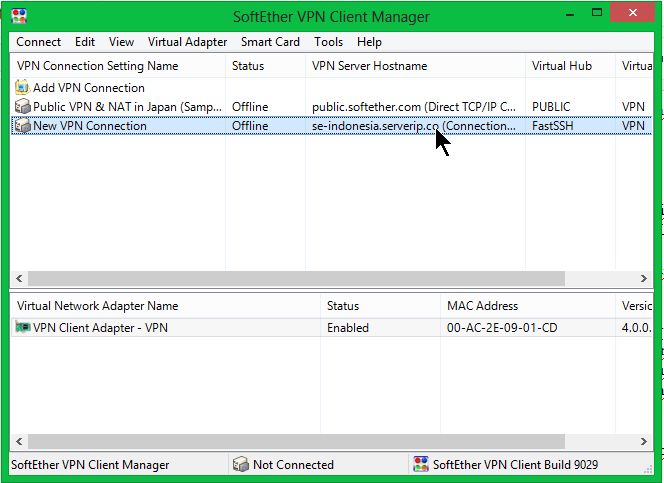Maximize the VPN Client Manager window
This screenshot has width=664, height=483.
[x=597, y=13]
